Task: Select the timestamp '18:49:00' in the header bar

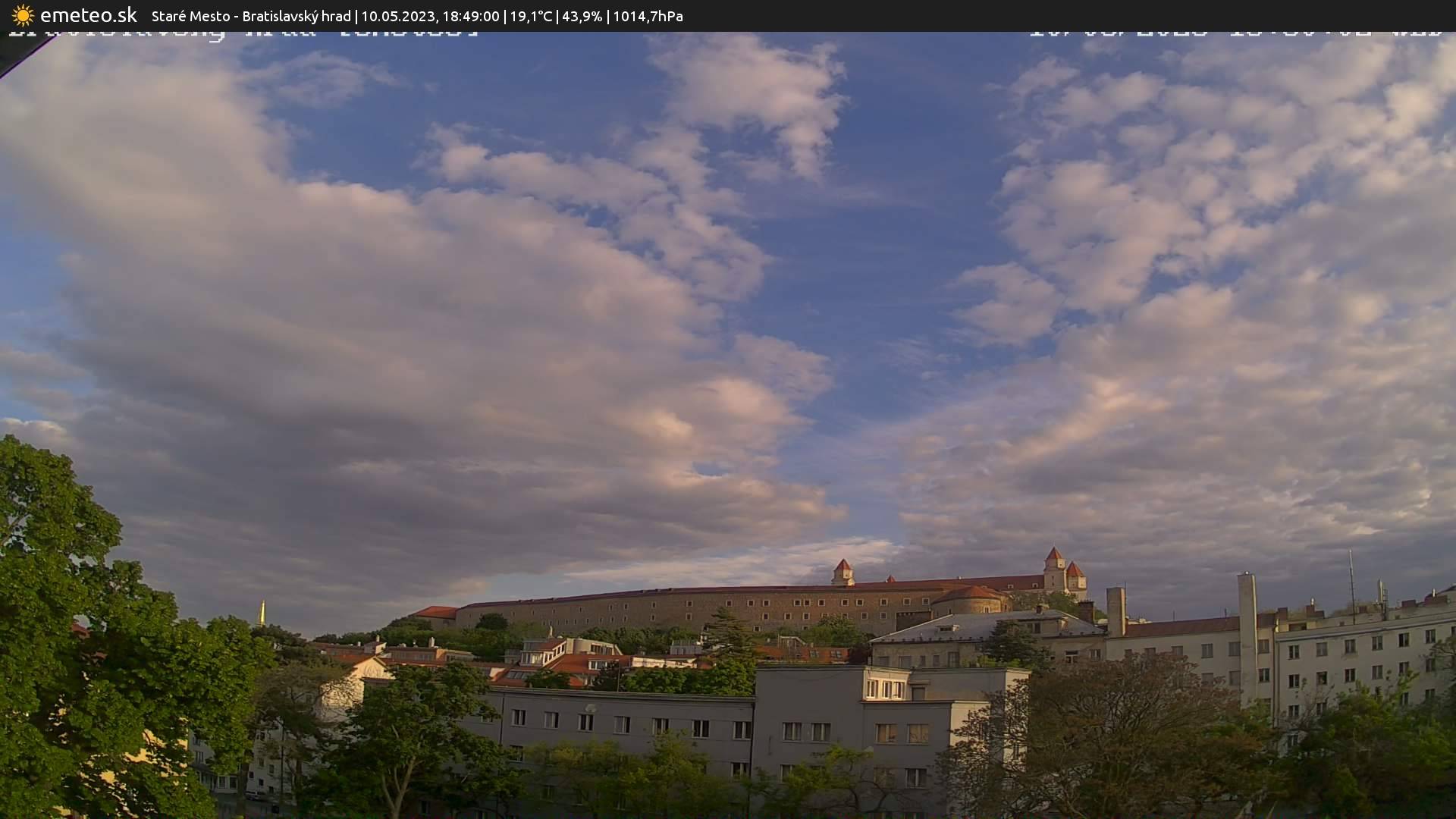Action: (x=474, y=15)
